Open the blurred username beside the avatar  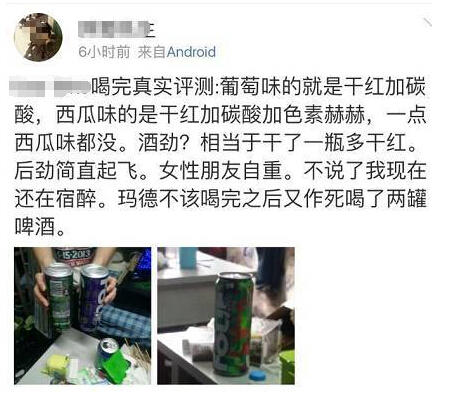[x=117, y=29]
